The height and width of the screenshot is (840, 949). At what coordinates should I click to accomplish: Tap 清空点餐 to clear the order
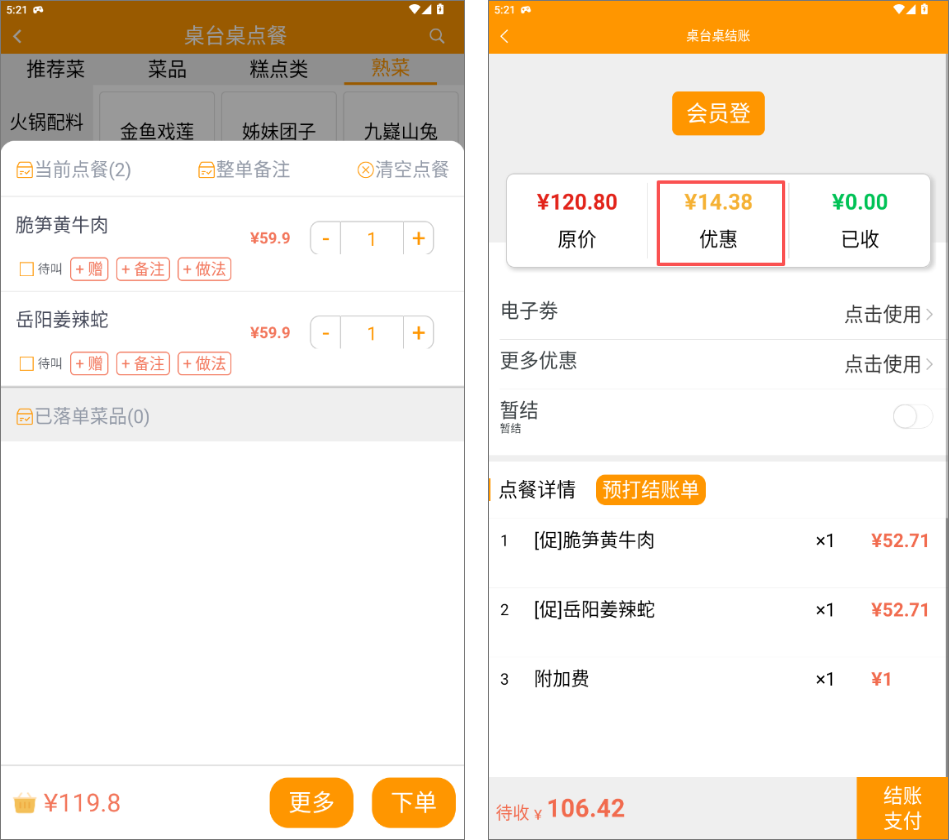(x=403, y=169)
